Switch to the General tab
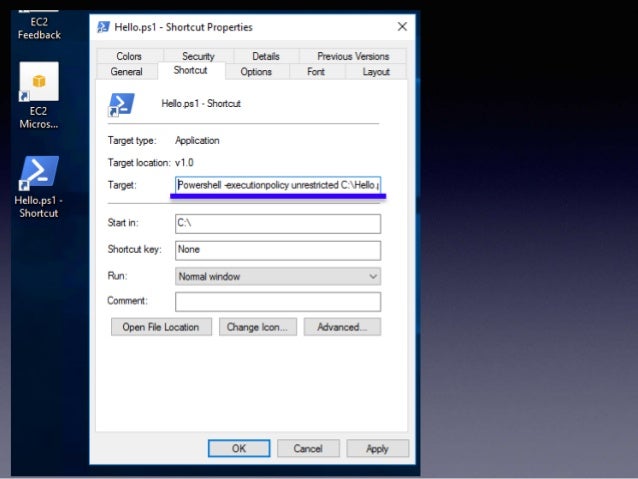This screenshot has height=479, width=638. click(x=127, y=72)
